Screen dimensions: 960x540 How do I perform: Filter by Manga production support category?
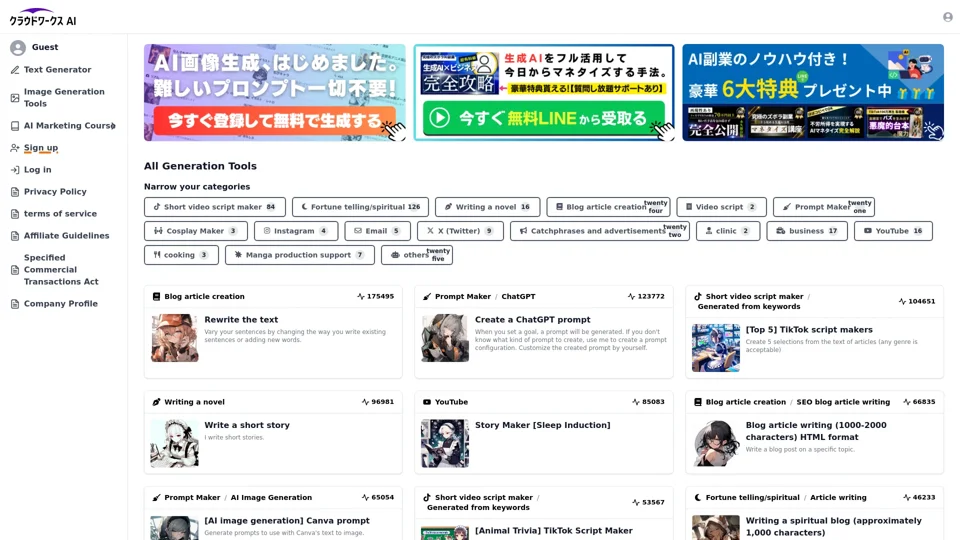pyautogui.click(x=299, y=255)
